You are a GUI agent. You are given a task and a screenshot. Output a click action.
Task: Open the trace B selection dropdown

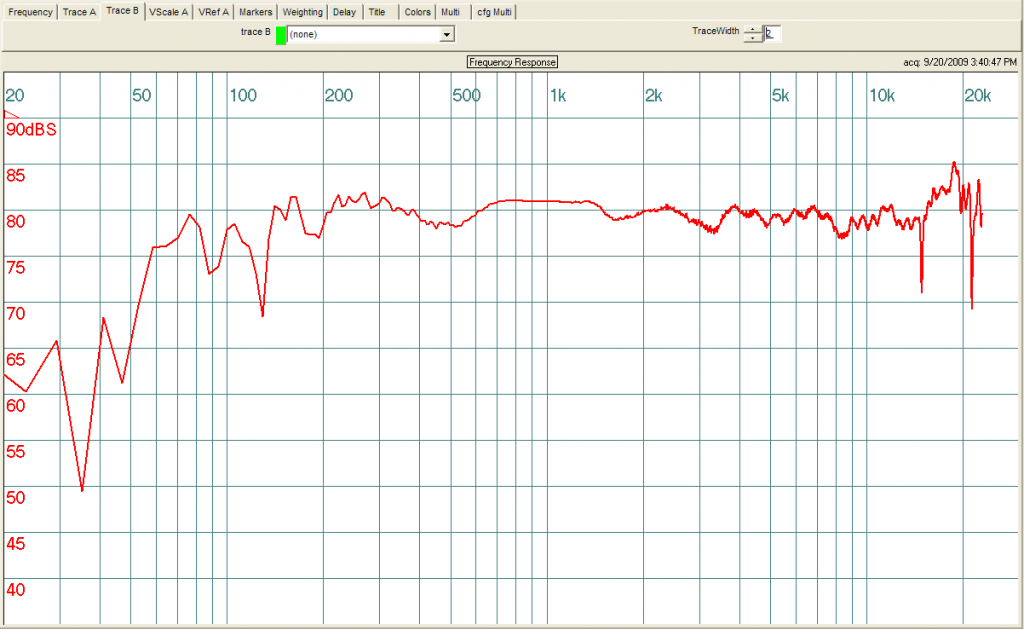point(446,33)
